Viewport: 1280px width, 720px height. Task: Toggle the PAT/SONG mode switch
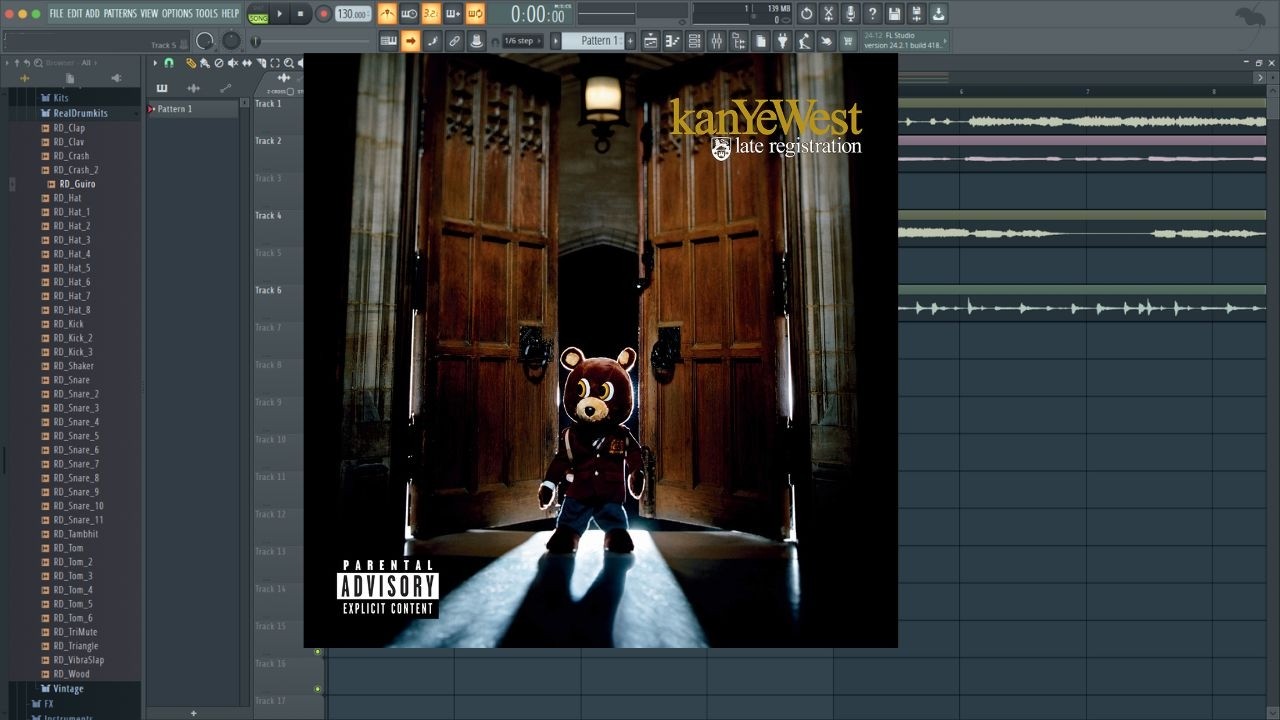coord(259,13)
